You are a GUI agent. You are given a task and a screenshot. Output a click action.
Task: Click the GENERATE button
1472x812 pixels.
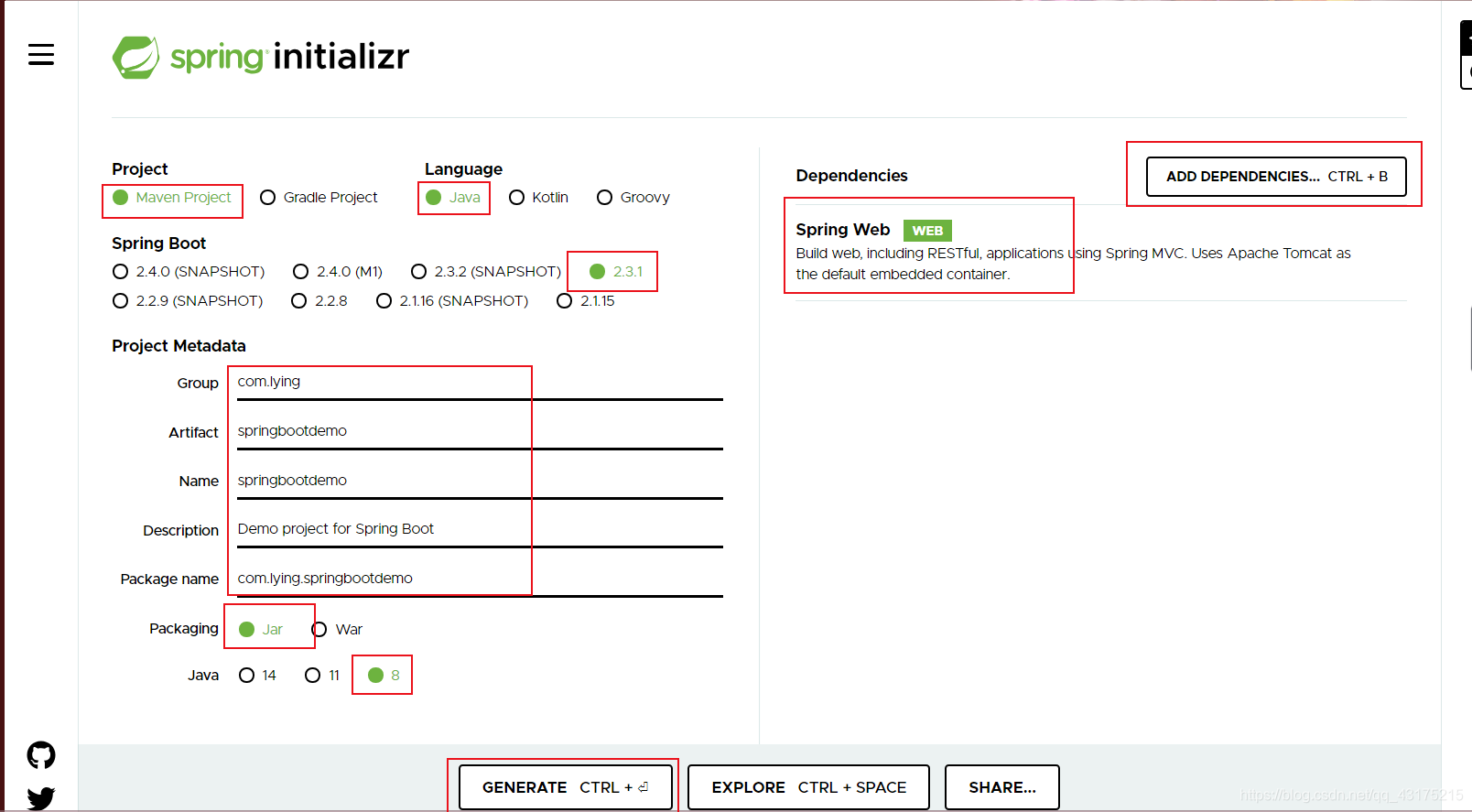pos(566,787)
